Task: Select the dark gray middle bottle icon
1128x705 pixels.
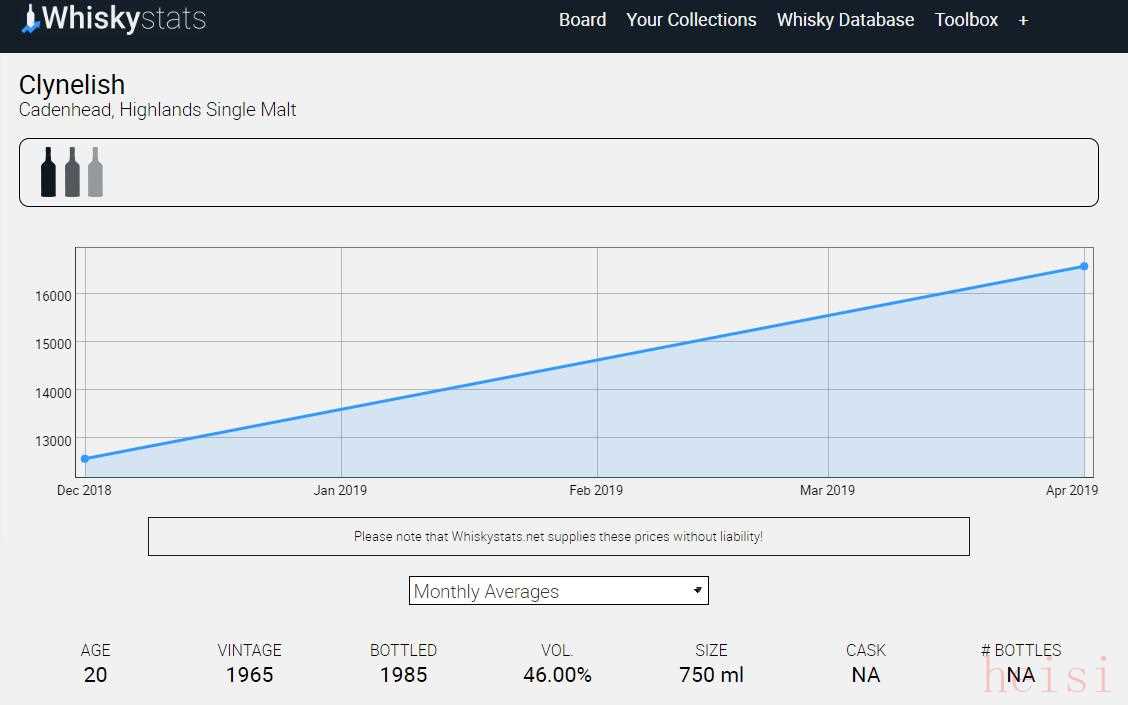Action: click(x=72, y=172)
